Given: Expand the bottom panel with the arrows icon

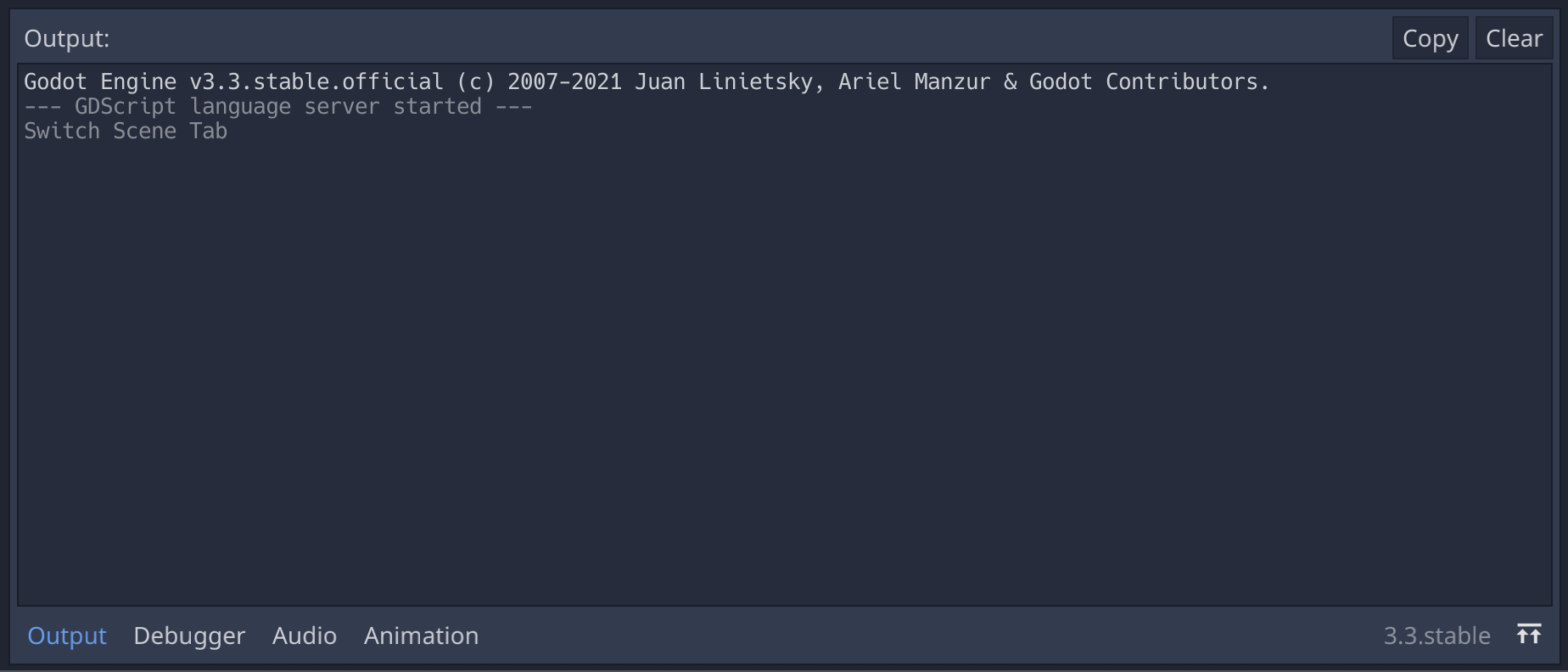Looking at the screenshot, I should click(1529, 635).
